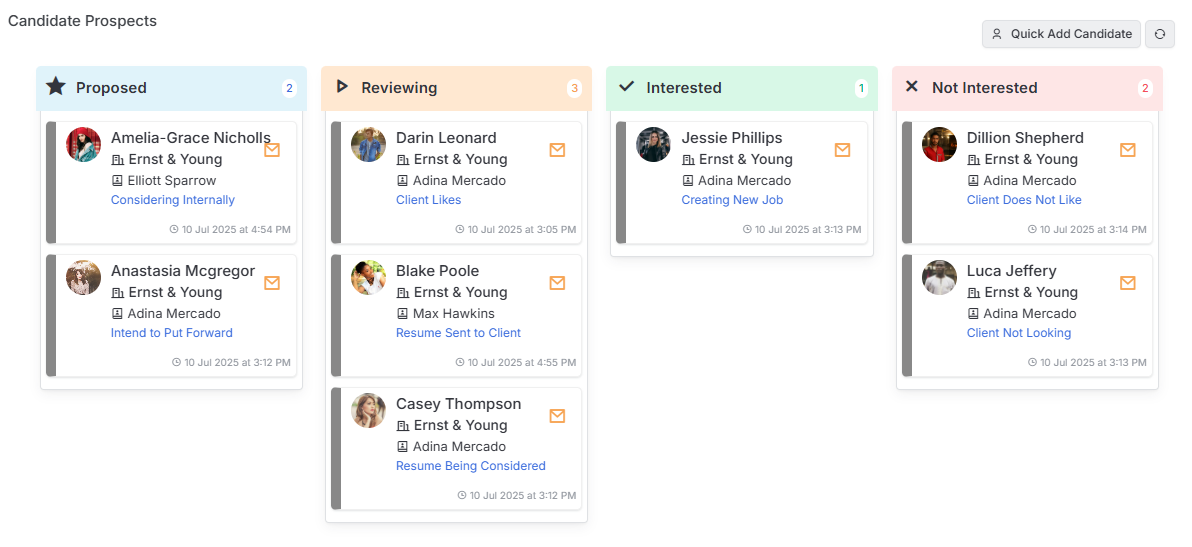Click the mail icon on Jessie Phillips card
The width and height of the screenshot is (1192, 547).
click(842, 150)
